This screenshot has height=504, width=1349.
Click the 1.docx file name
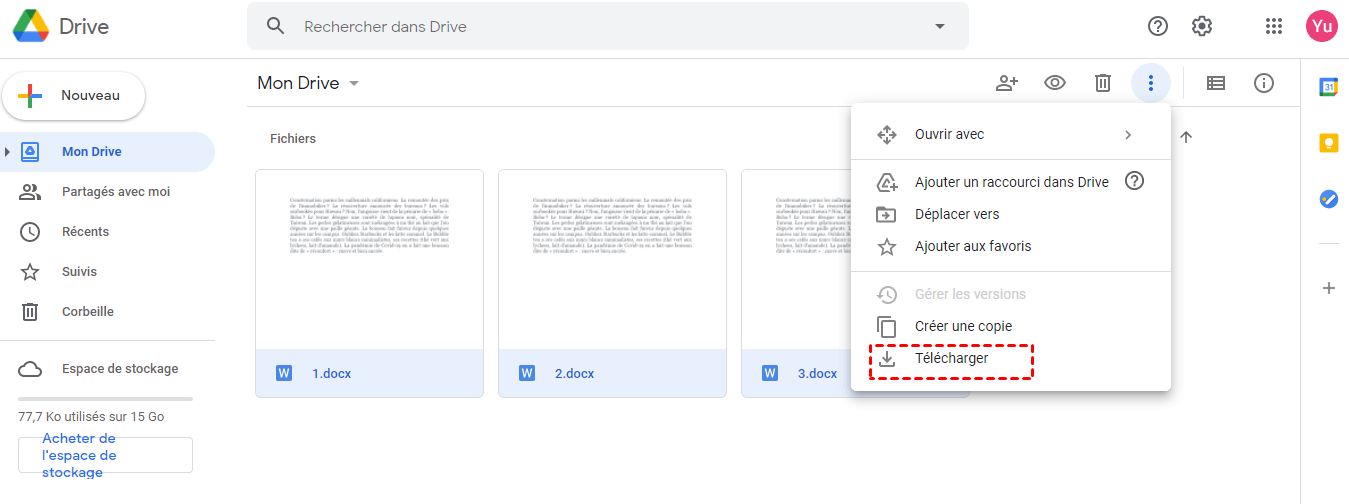click(x=332, y=374)
